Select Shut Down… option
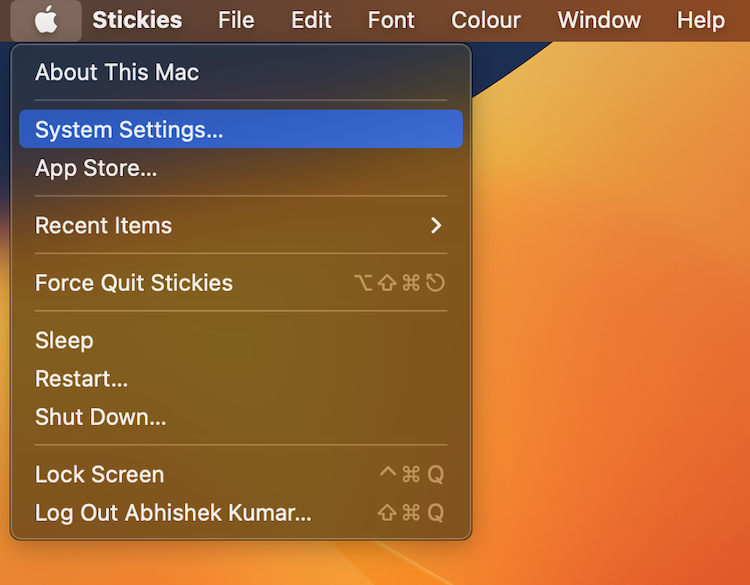Viewport: 750px width, 585px height. (241, 417)
